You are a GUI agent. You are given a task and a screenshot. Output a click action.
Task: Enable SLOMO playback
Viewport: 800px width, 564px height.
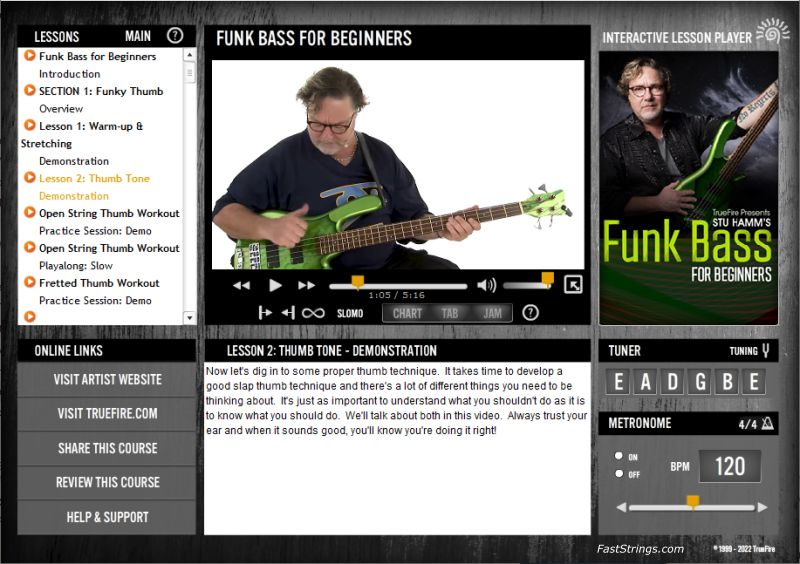point(350,313)
